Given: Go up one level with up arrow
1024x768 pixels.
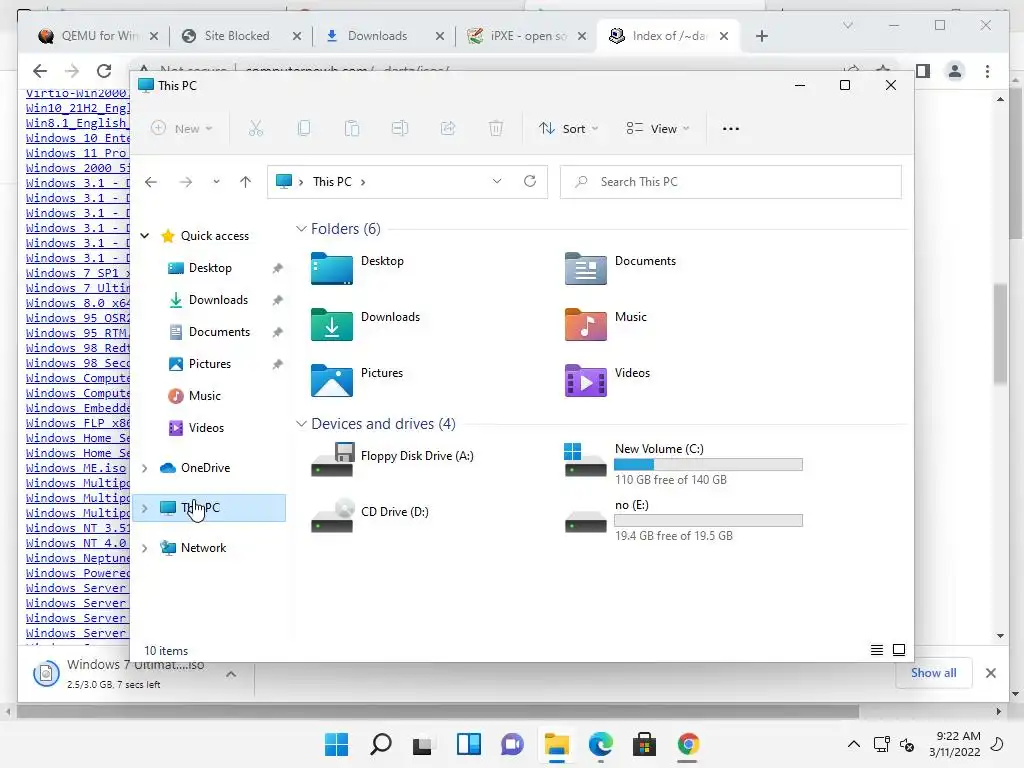Looking at the screenshot, I should [x=246, y=182].
